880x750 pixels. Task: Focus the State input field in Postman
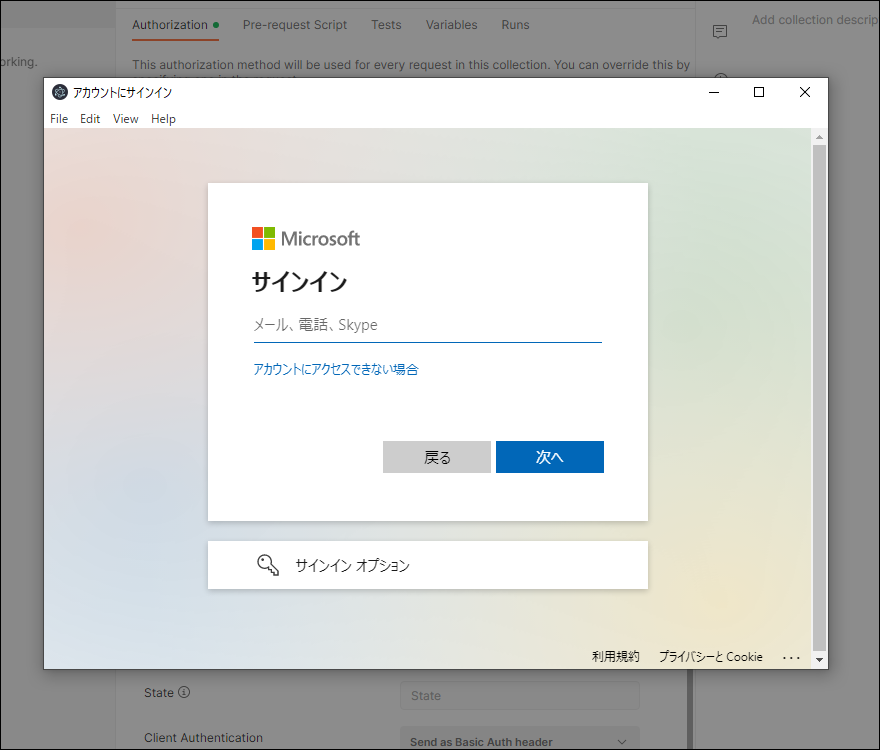pyautogui.click(x=520, y=696)
